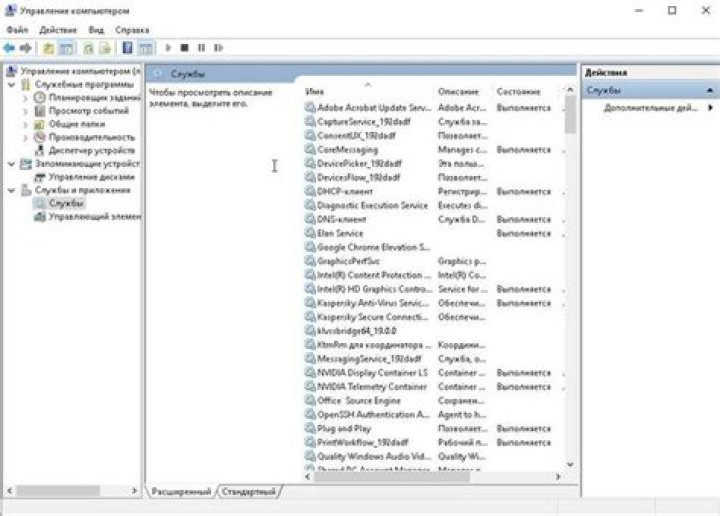720x516 pixels.
Task: Open Дополнительные действия submenu arrow
Action: point(710,108)
